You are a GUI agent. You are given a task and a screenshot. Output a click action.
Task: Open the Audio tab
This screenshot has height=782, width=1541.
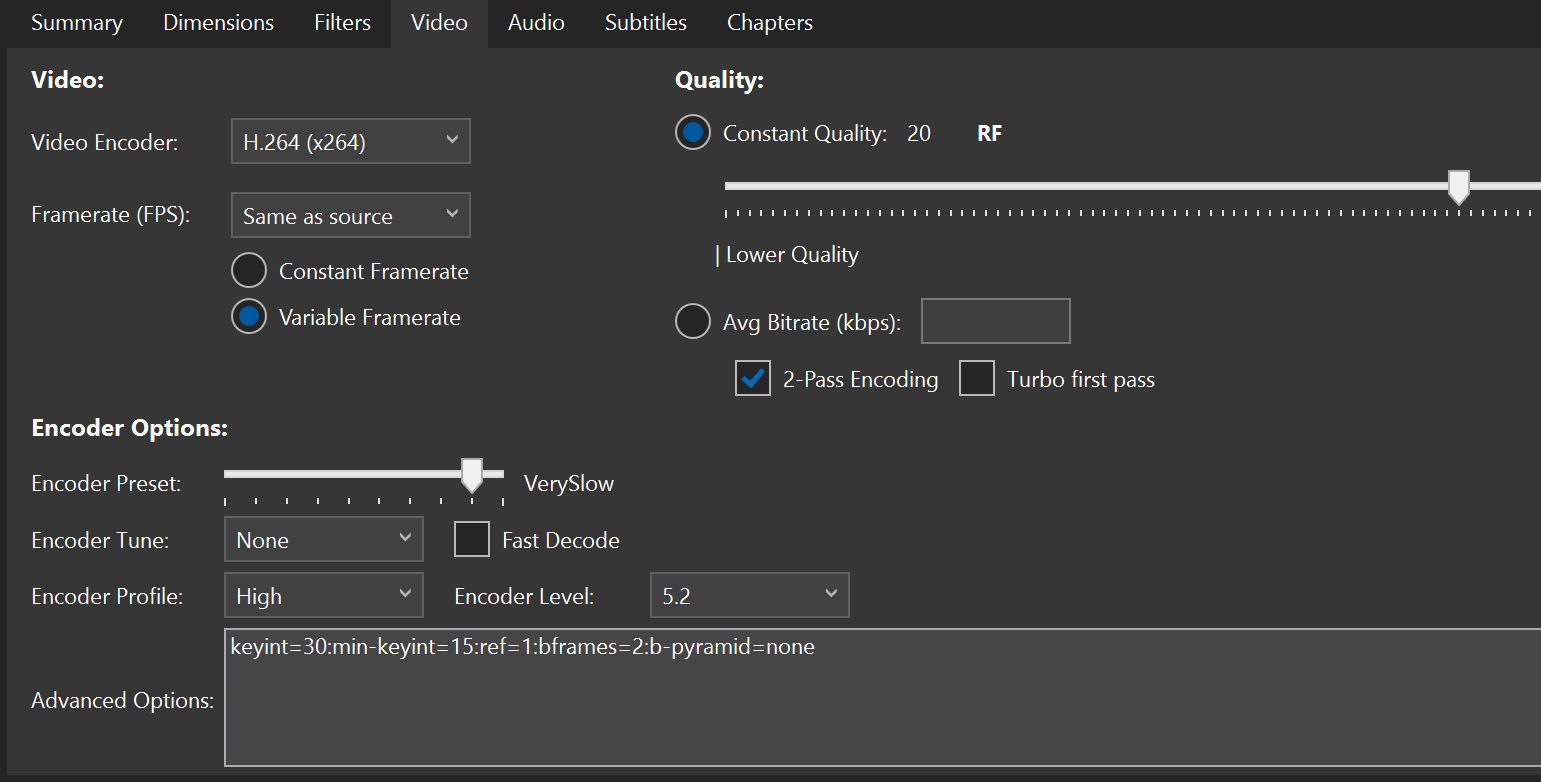(536, 23)
